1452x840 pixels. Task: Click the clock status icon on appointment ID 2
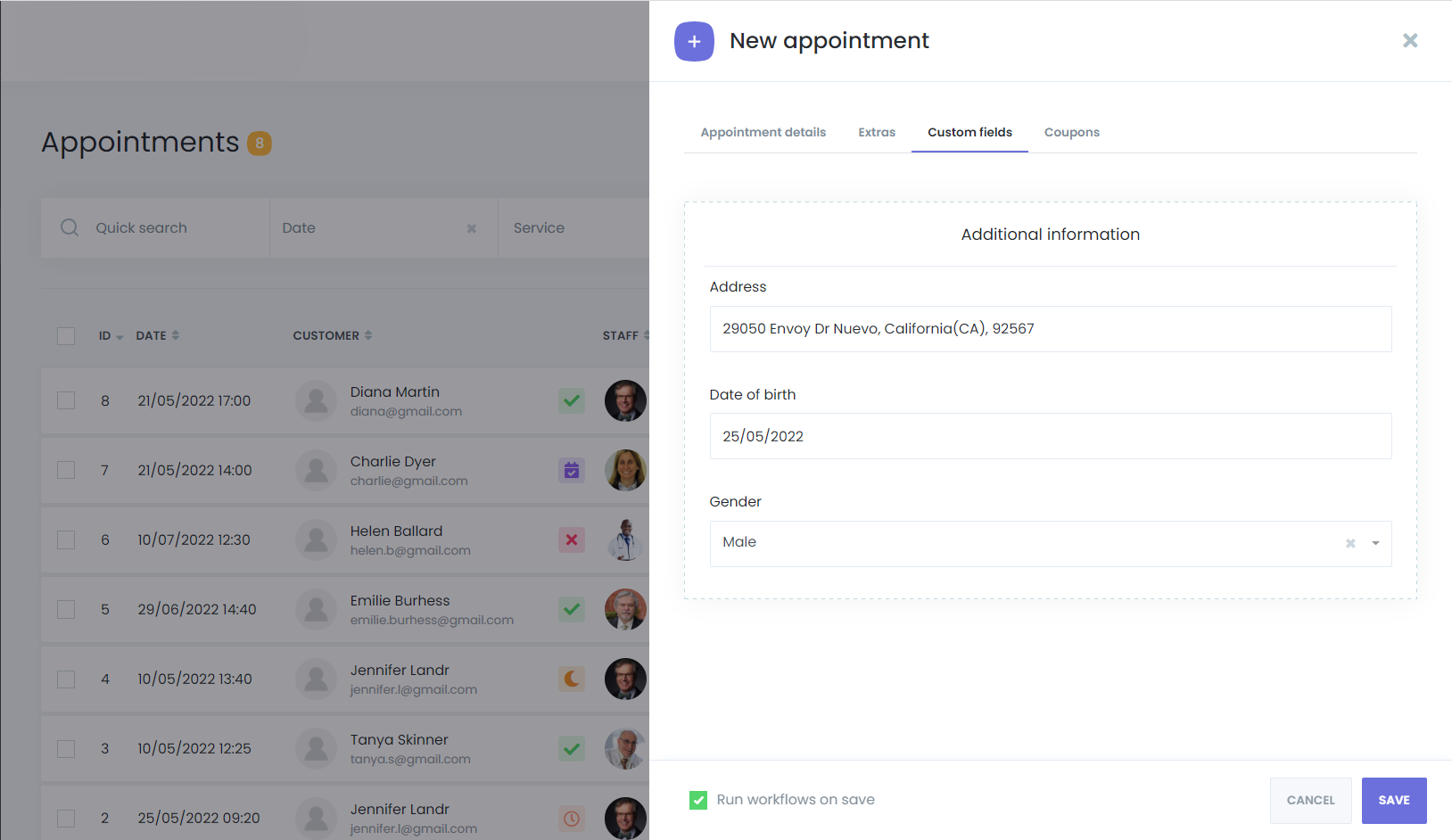tap(572, 818)
